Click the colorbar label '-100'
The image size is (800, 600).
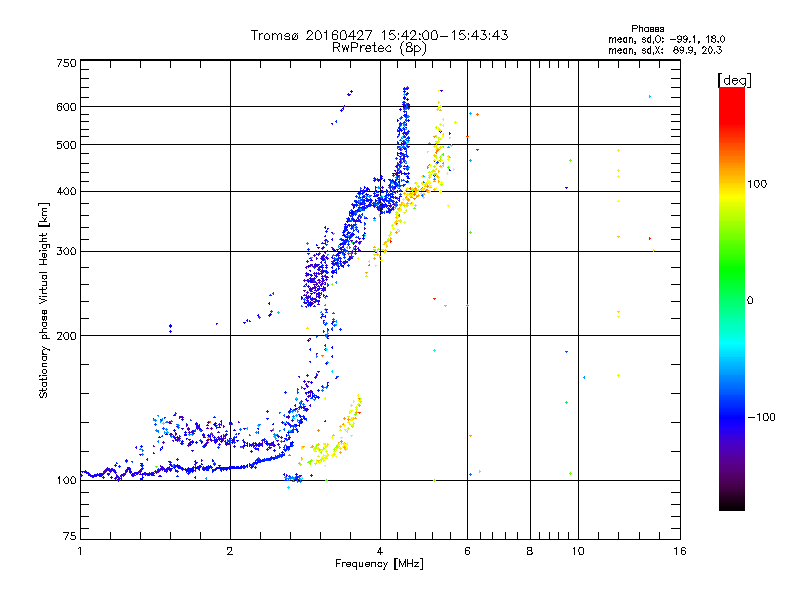[x=761, y=417]
